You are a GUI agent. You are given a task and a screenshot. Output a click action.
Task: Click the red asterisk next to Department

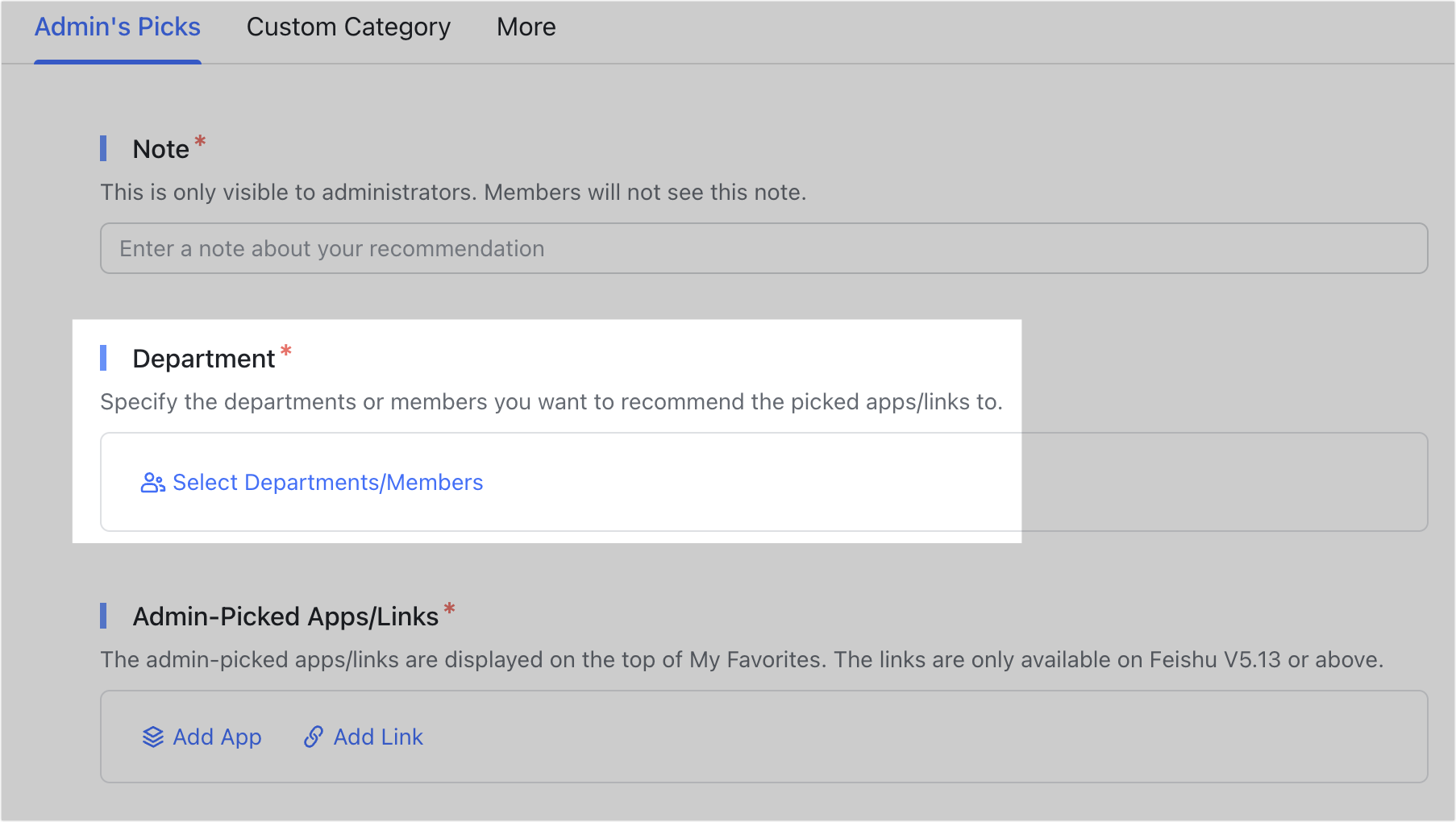tap(285, 352)
